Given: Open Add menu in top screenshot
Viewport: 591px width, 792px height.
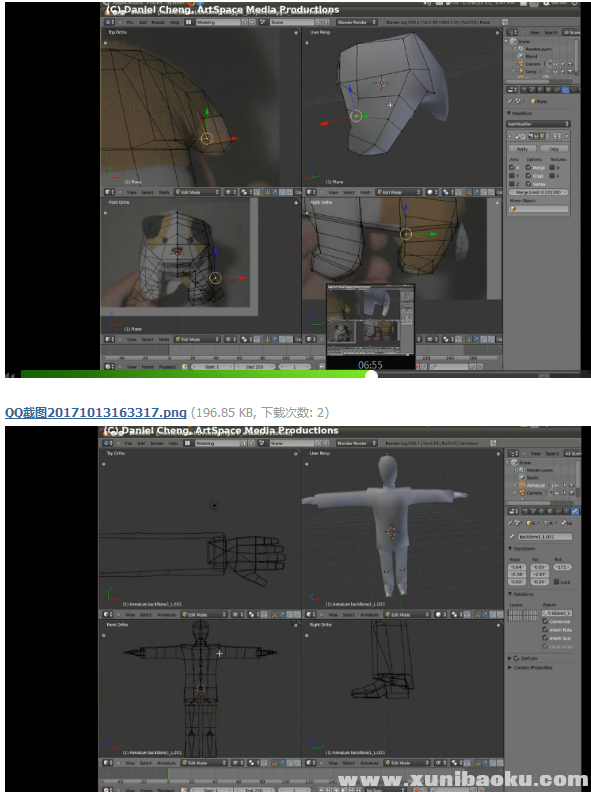Looking at the screenshot, I should pyautogui.click(x=143, y=22).
